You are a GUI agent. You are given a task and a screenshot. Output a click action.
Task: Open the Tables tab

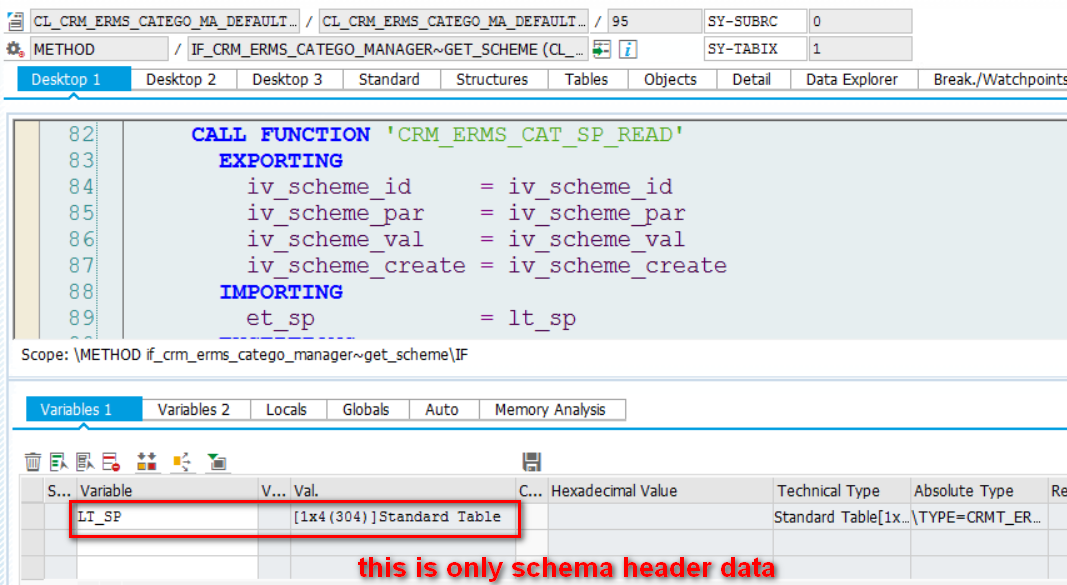(x=587, y=80)
